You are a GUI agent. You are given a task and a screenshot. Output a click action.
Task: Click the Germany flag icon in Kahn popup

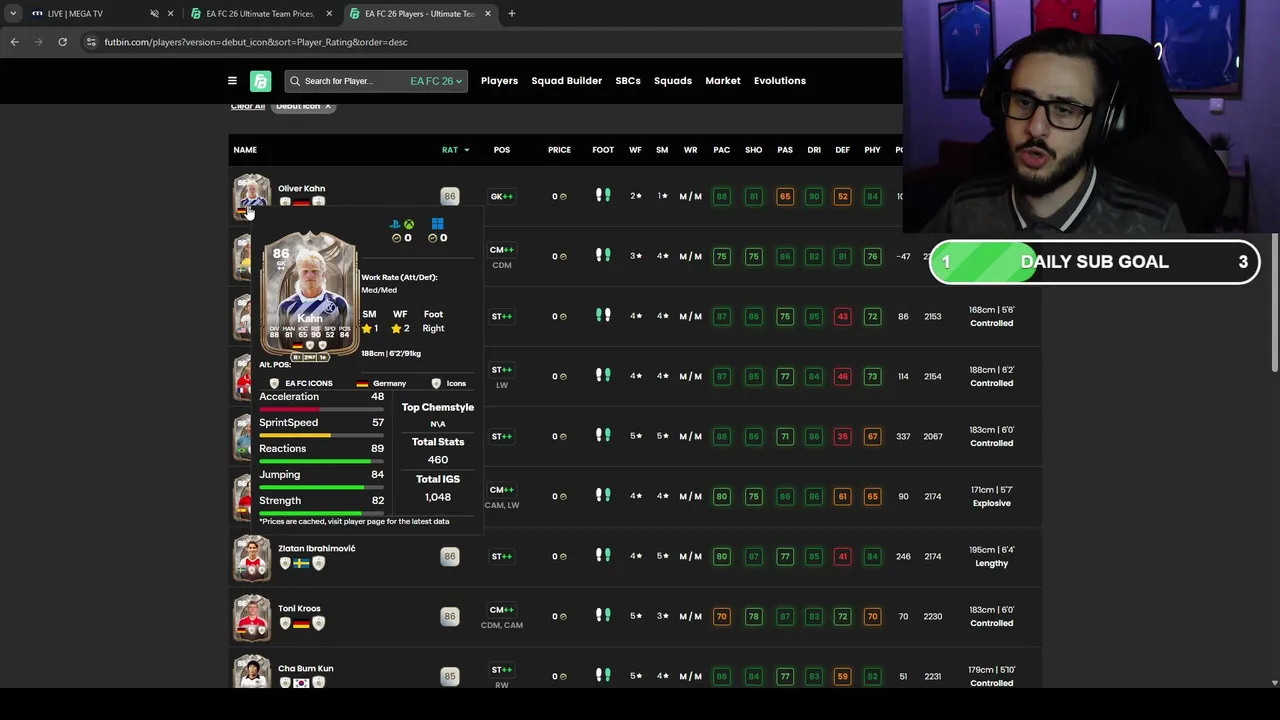coord(362,384)
